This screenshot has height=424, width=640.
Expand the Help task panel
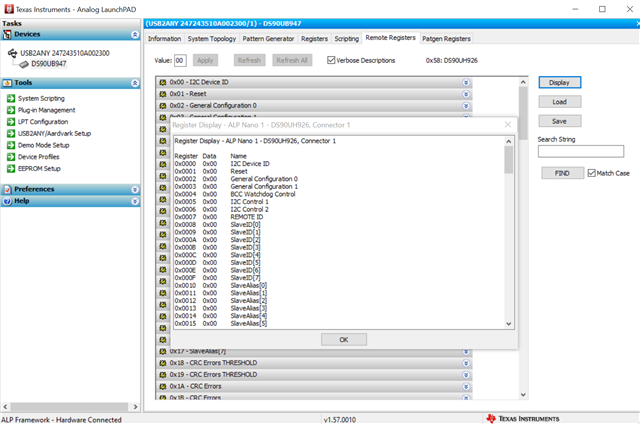135,201
